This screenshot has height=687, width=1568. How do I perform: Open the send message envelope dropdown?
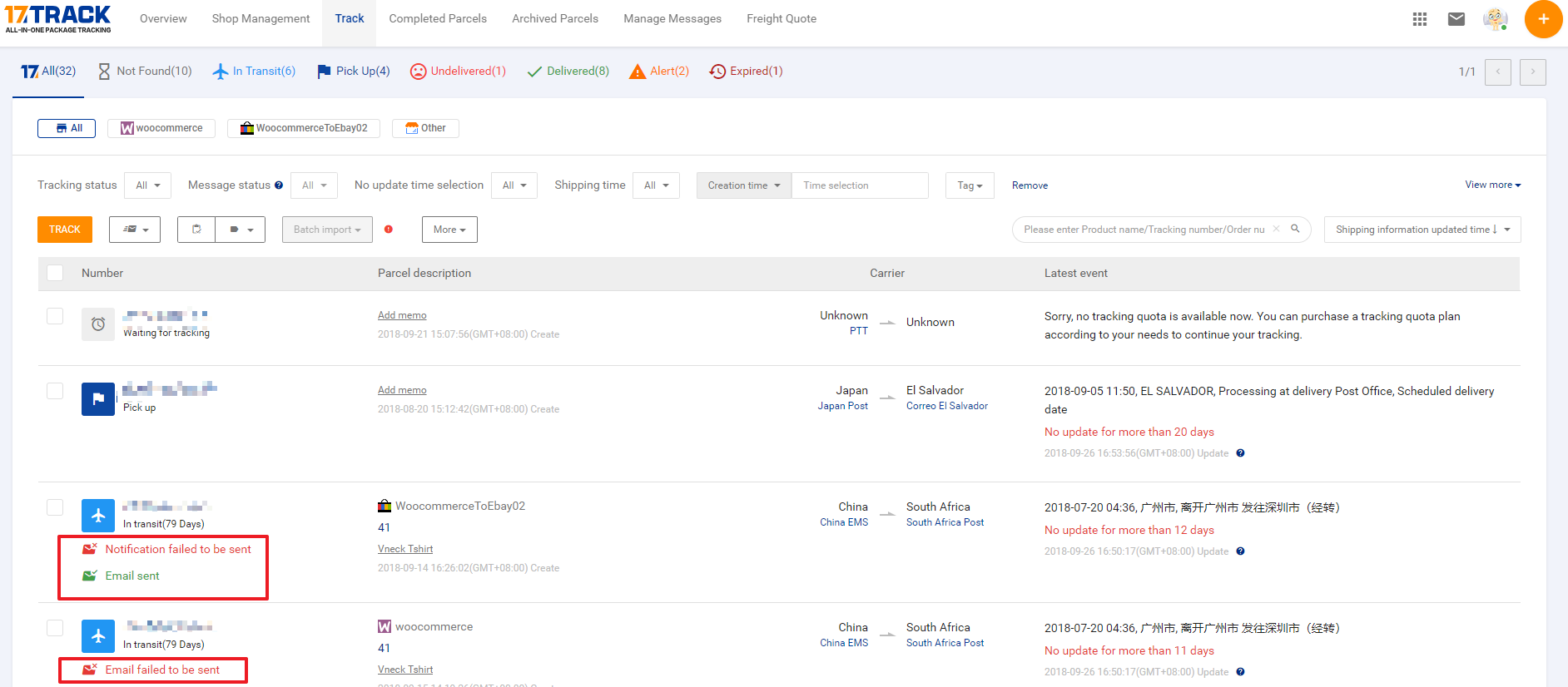pyautogui.click(x=135, y=230)
